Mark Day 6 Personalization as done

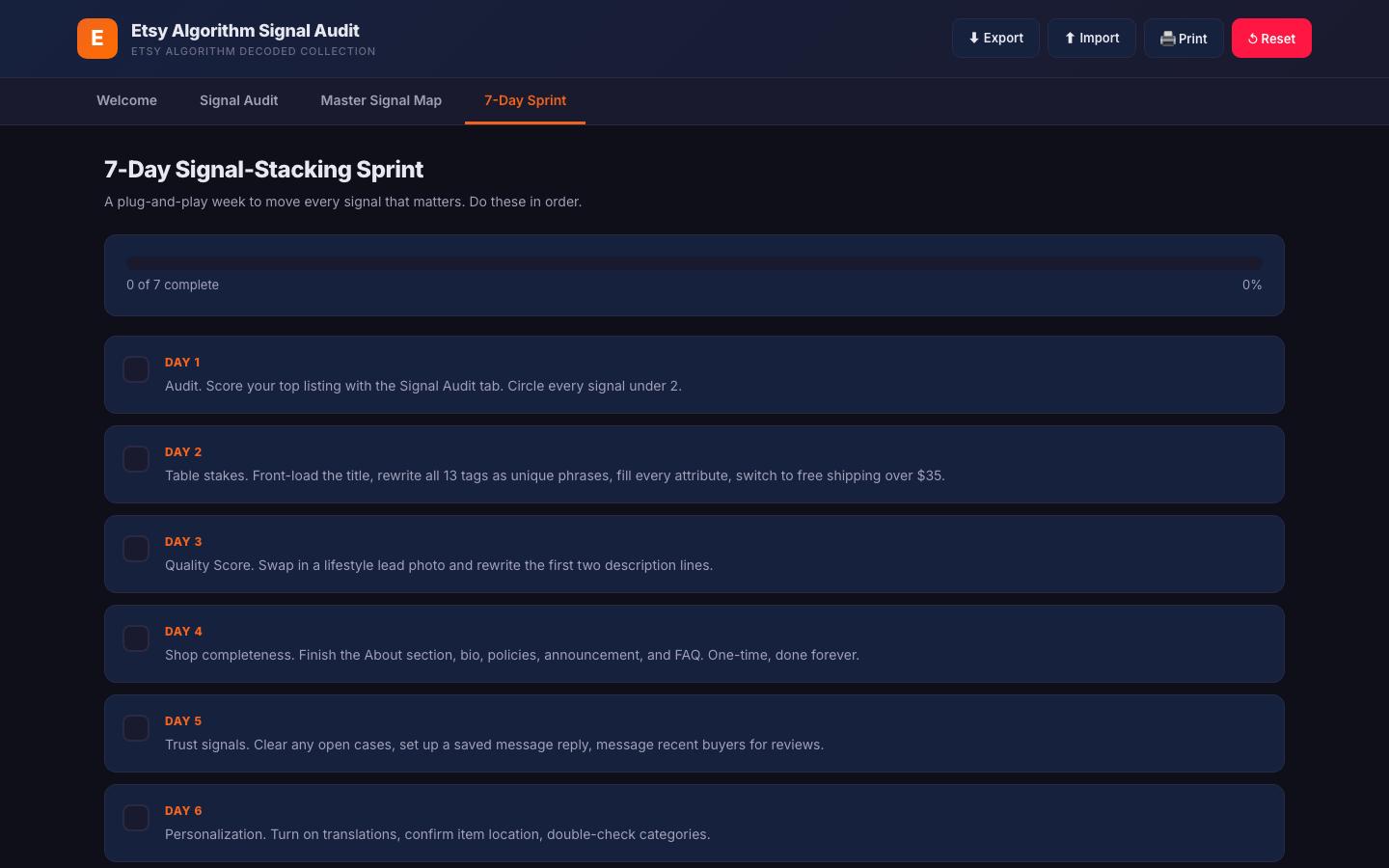(136, 818)
